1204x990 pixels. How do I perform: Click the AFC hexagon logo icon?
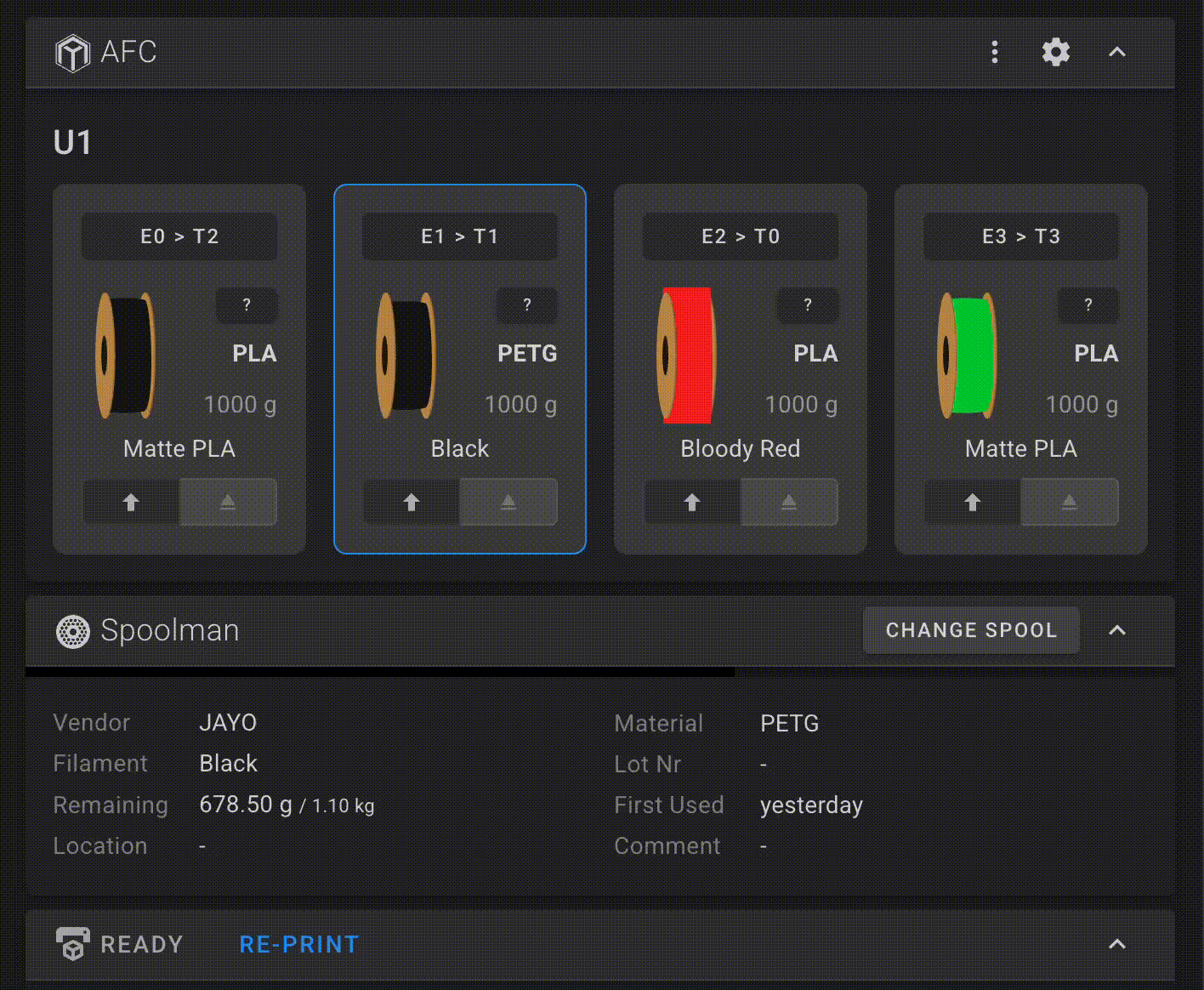tap(72, 52)
